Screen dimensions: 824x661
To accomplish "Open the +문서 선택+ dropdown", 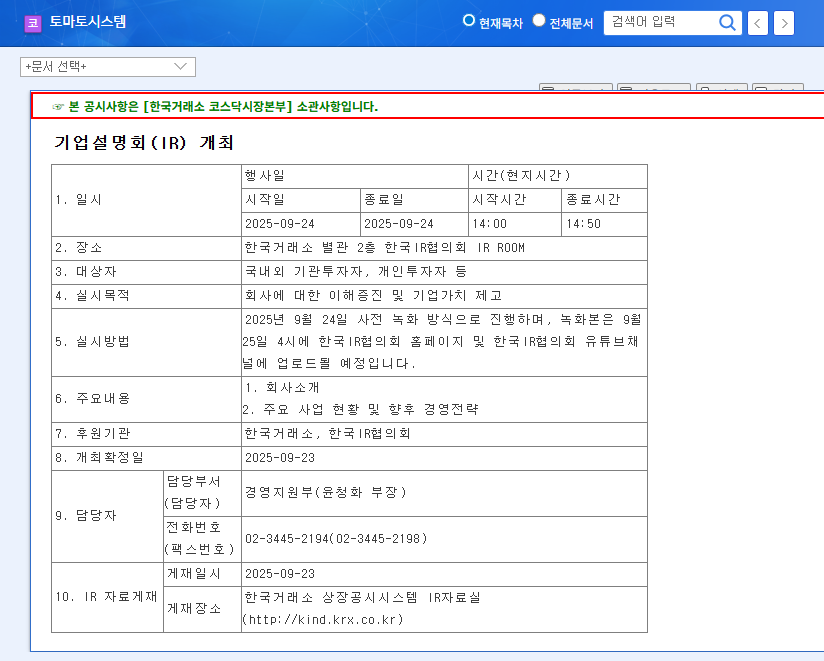I will [108, 67].
